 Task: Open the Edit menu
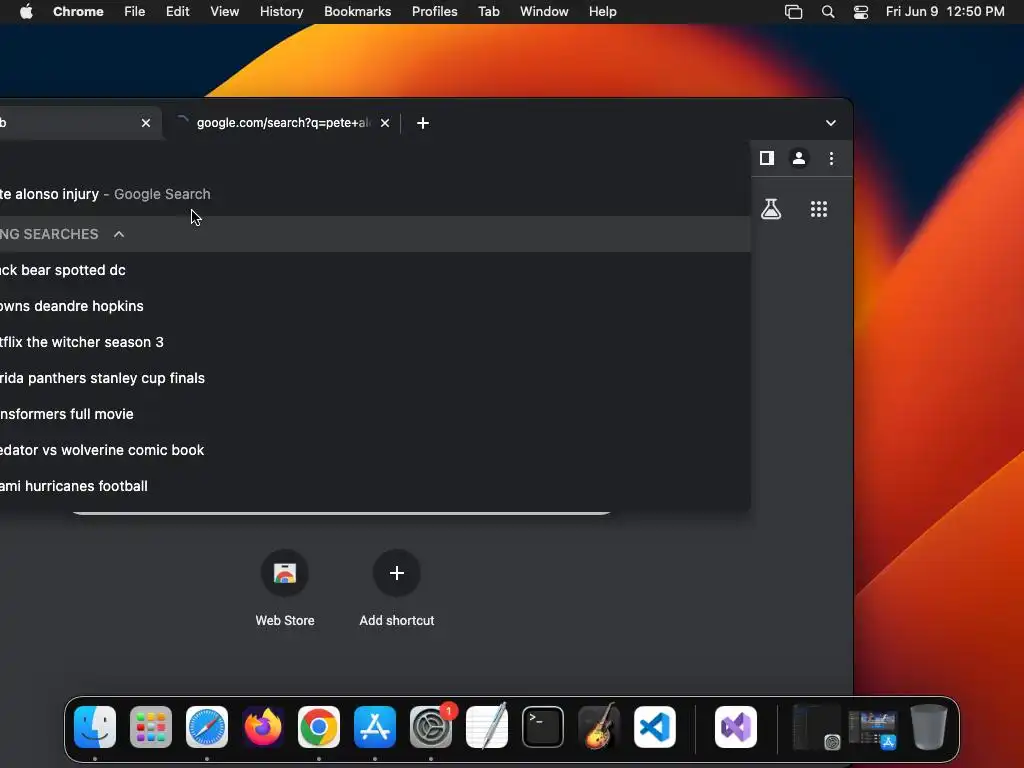tap(177, 12)
